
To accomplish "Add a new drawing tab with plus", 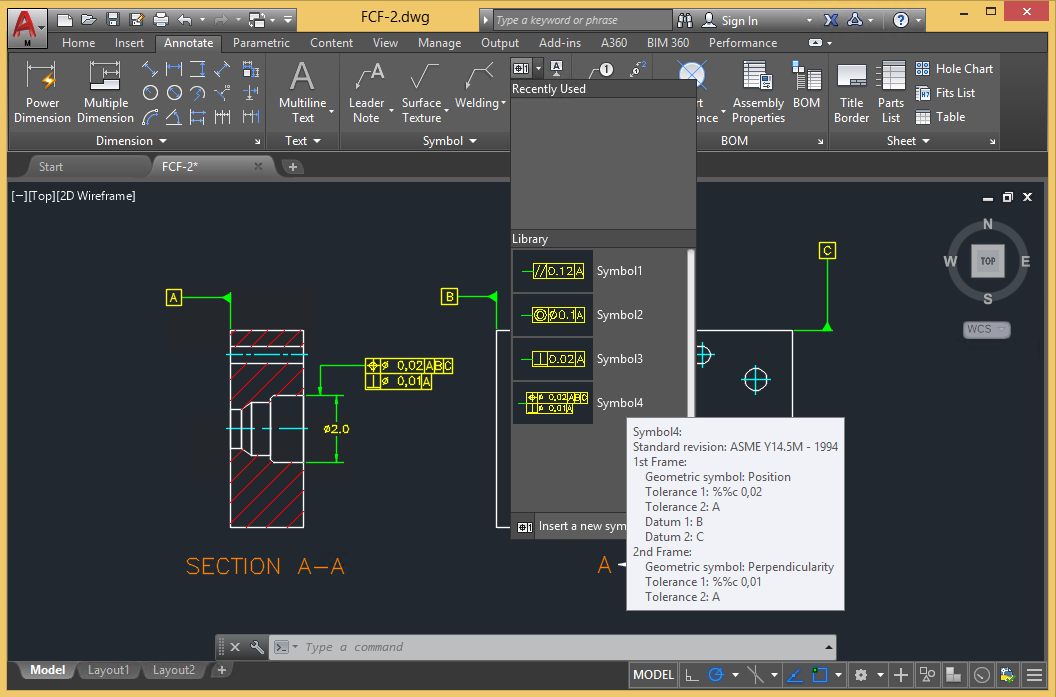I will coord(292,167).
